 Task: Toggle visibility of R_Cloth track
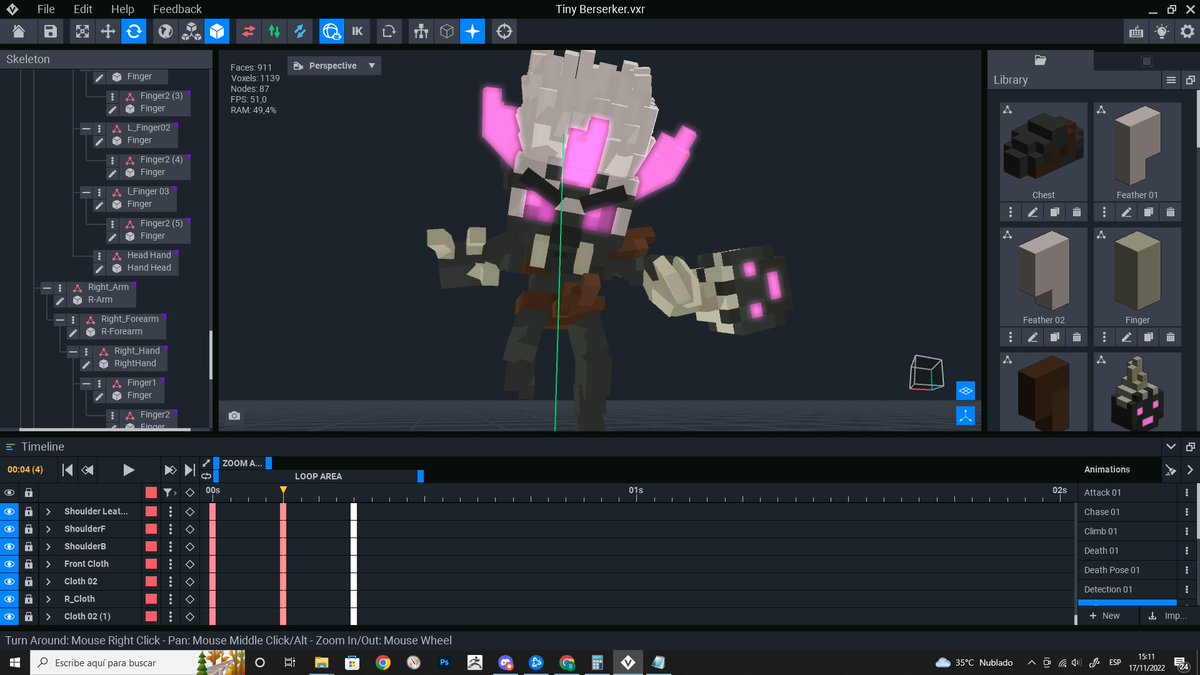tap(9, 599)
